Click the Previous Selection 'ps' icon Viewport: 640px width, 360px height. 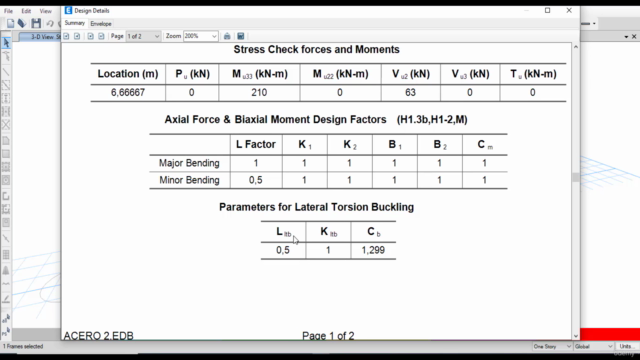click(x=6, y=332)
